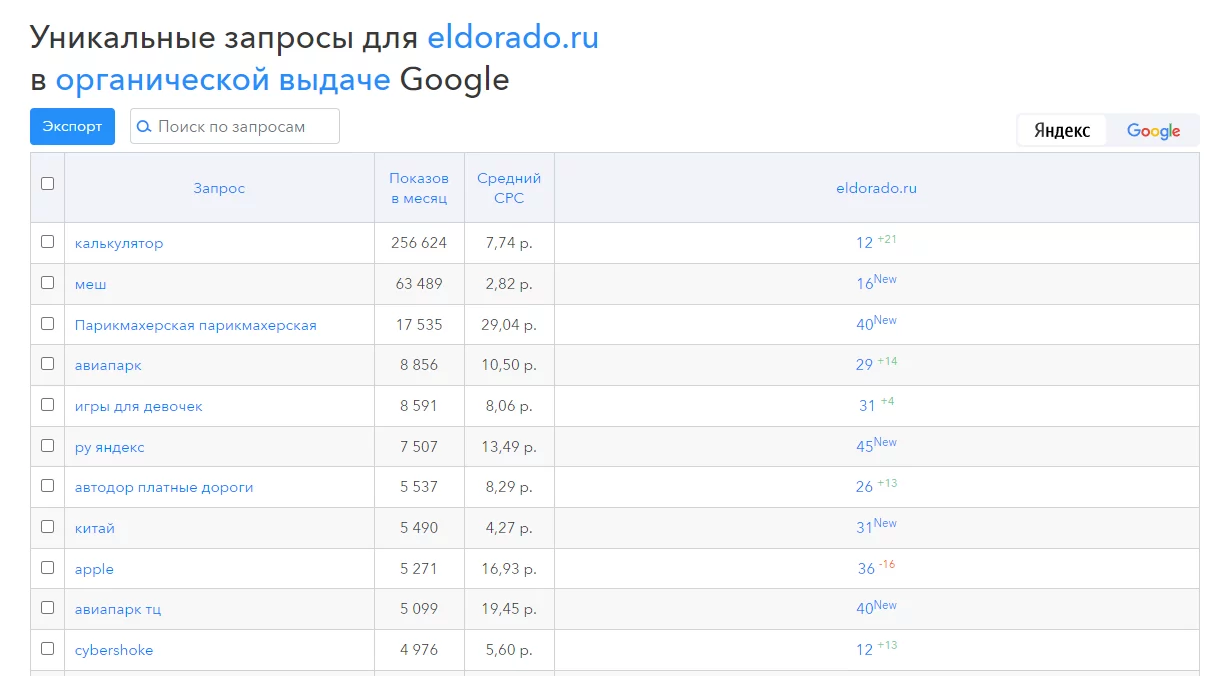The width and height of the screenshot is (1215, 676).
Task: Click position 31 New for китай
Action: pyautogui.click(x=876, y=527)
